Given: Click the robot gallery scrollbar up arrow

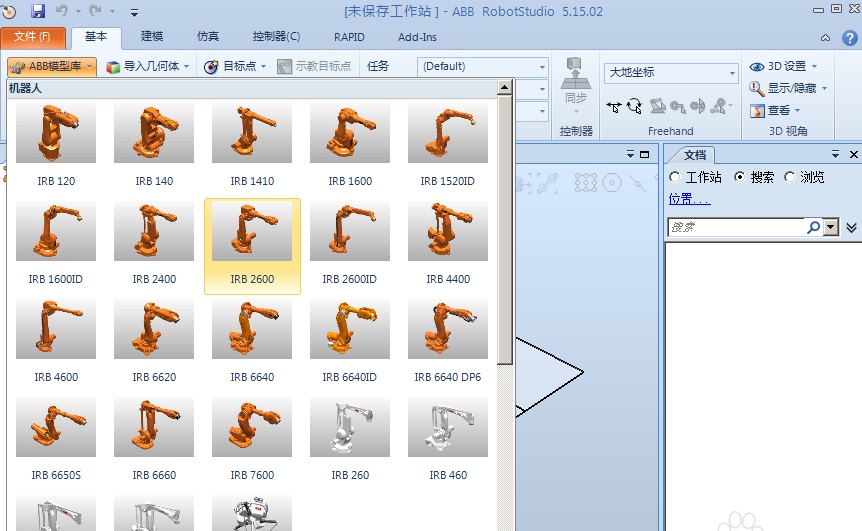Looking at the screenshot, I should tap(505, 87).
